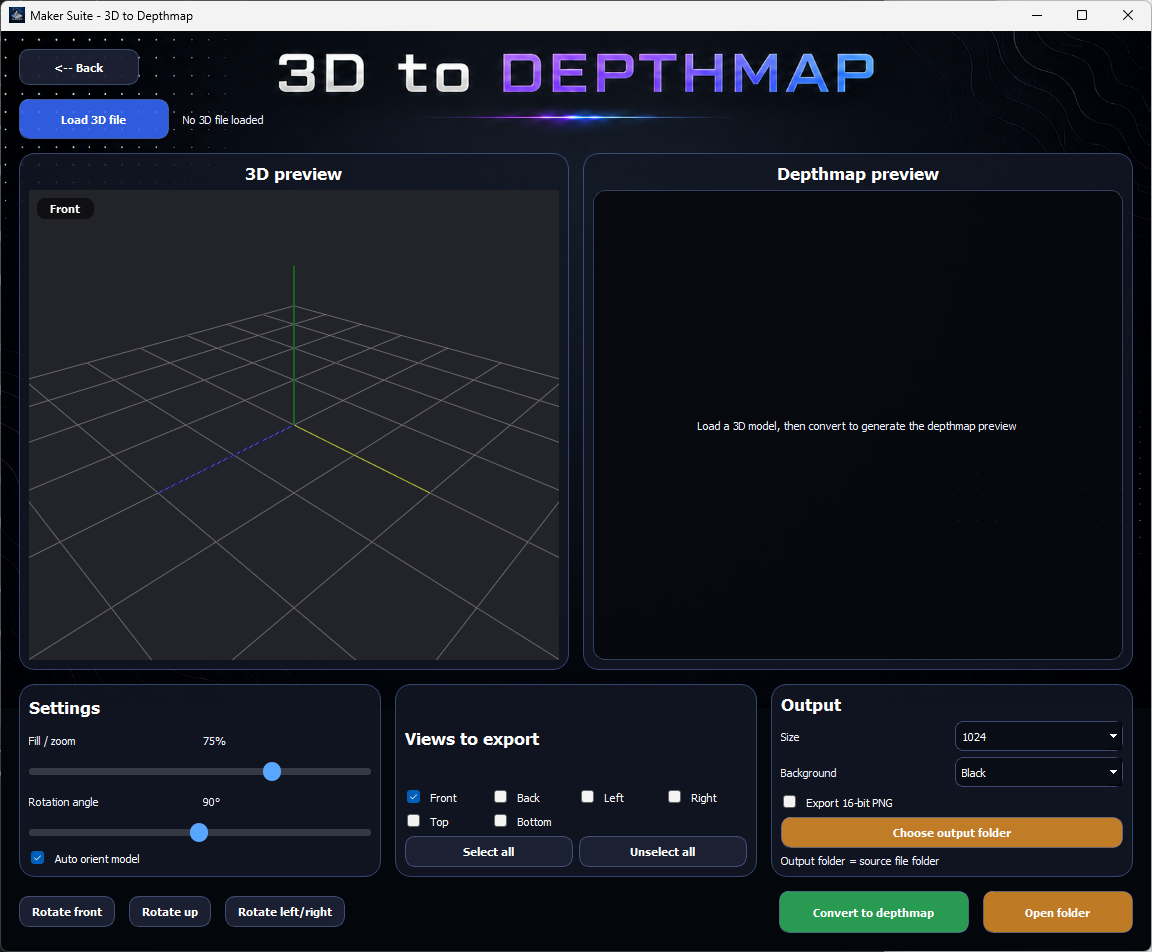Minimize the Maker Suite window
This screenshot has height=952, width=1152.
[x=1037, y=15]
